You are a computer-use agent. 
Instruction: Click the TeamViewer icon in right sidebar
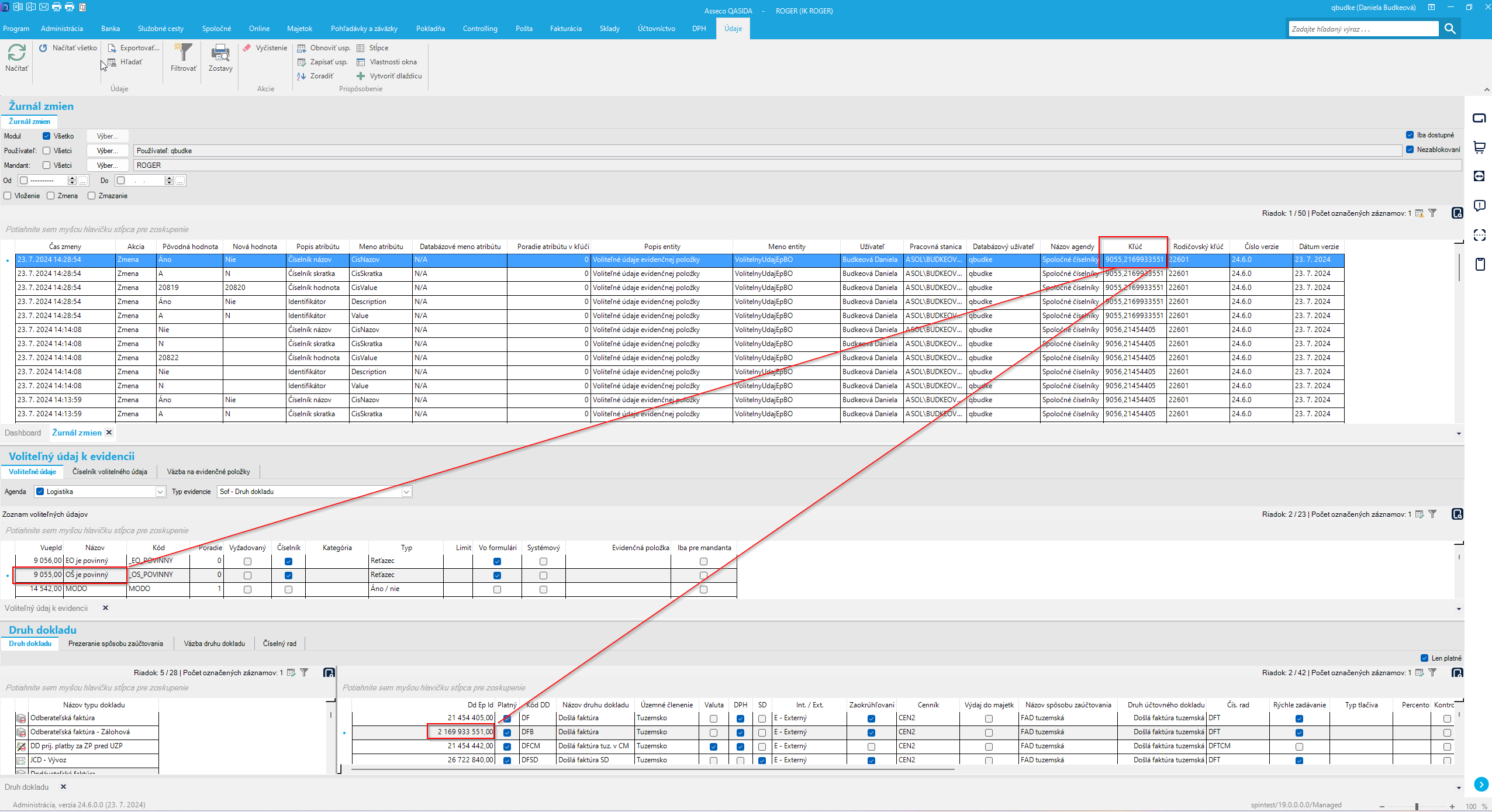coord(1480,177)
